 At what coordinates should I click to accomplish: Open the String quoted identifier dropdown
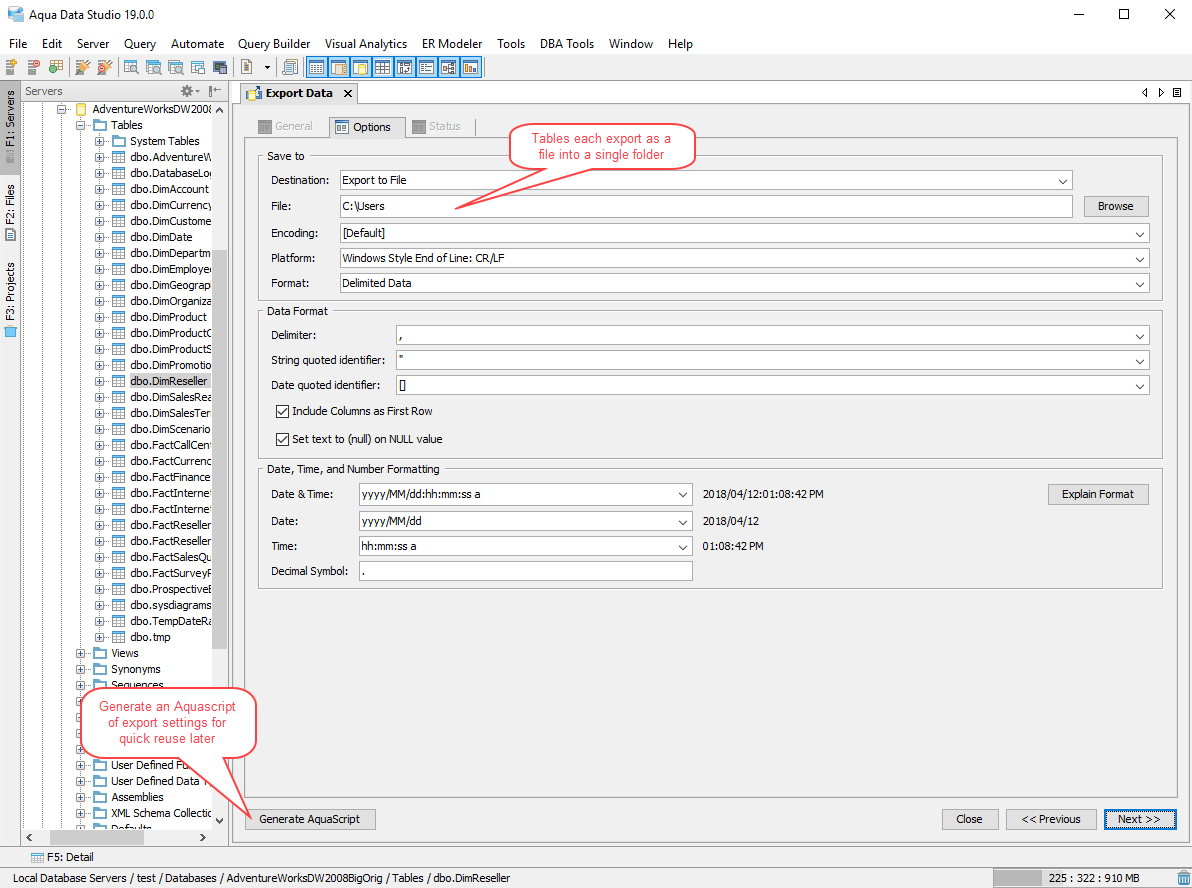click(x=1140, y=360)
